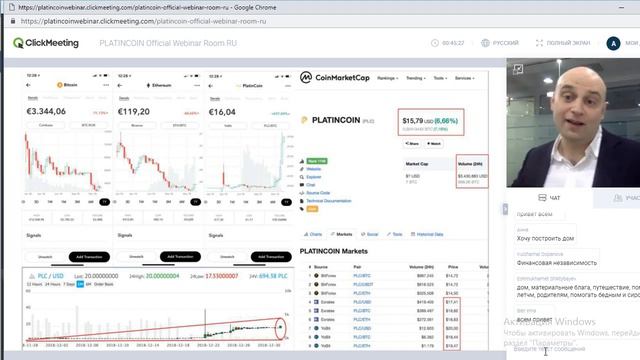Tap Add Transaction on the Ethereum screen

click(x=180, y=257)
